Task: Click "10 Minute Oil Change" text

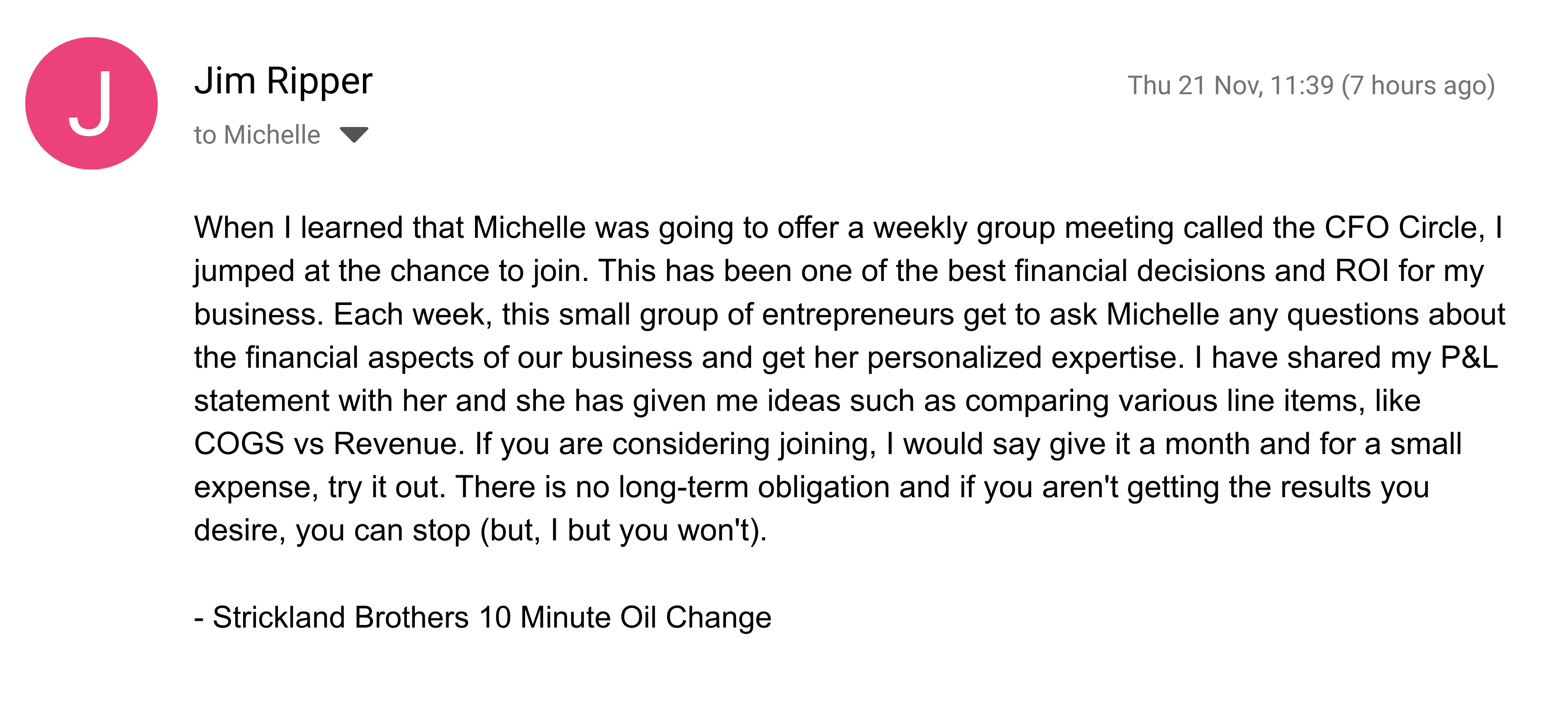Action: (625, 617)
